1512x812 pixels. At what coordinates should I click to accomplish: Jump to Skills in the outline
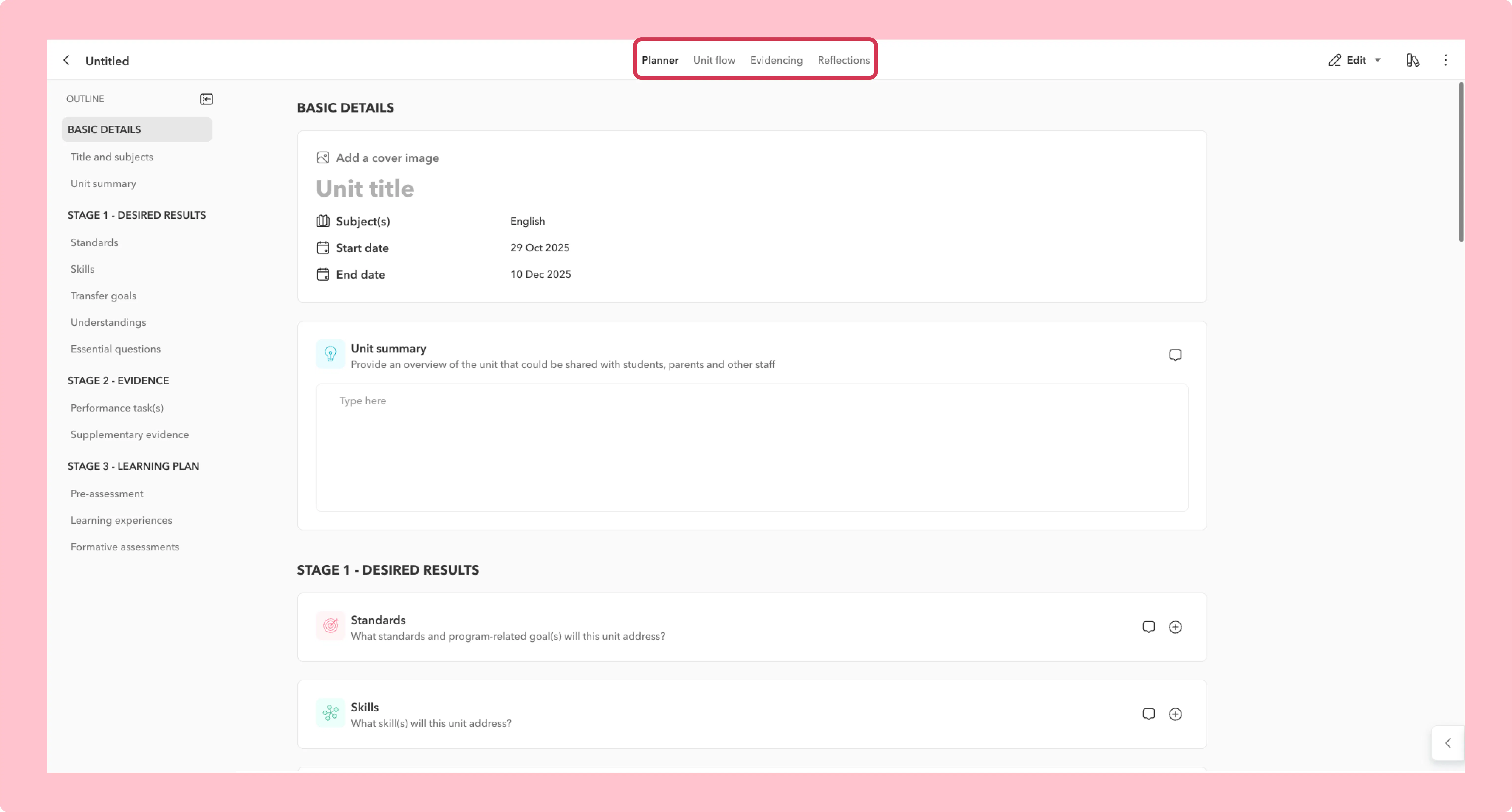[x=82, y=269]
